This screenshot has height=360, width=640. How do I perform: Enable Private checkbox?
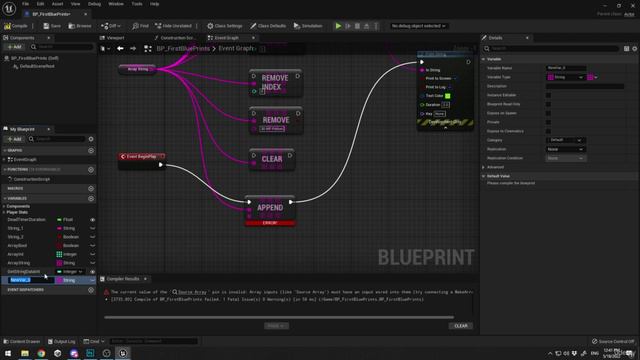(x=548, y=122)
